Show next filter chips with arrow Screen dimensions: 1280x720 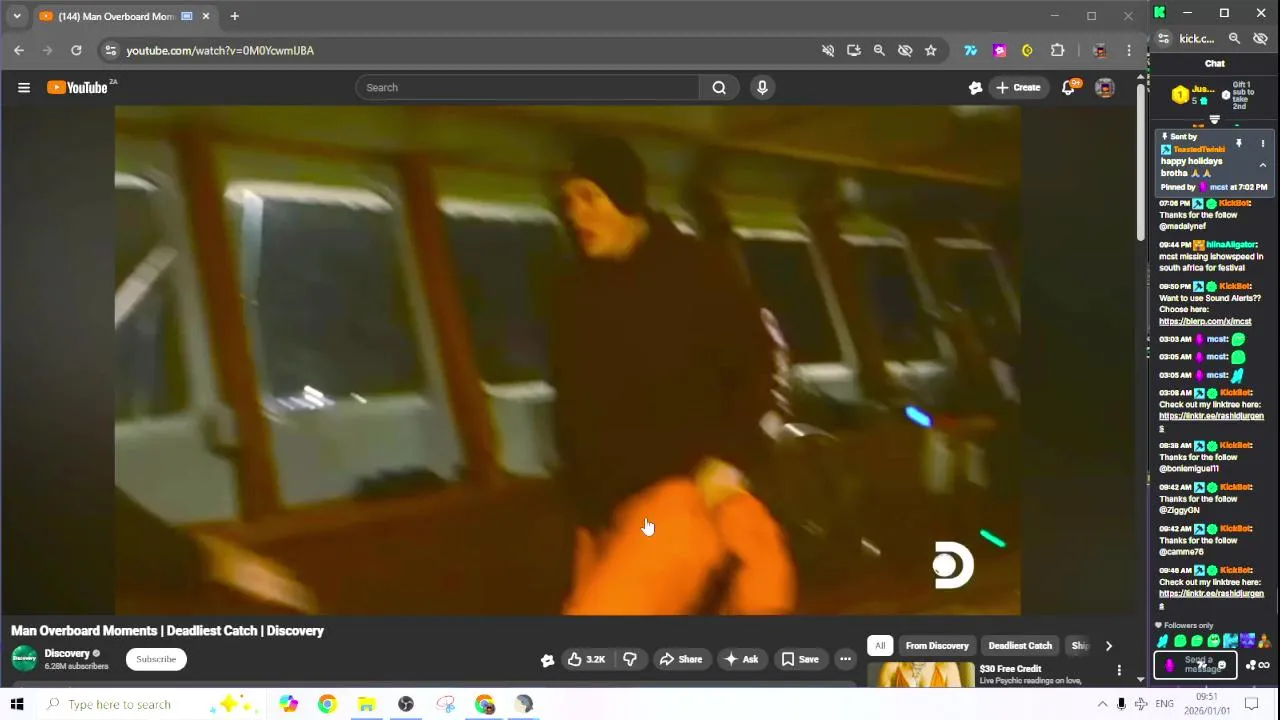1108,646
